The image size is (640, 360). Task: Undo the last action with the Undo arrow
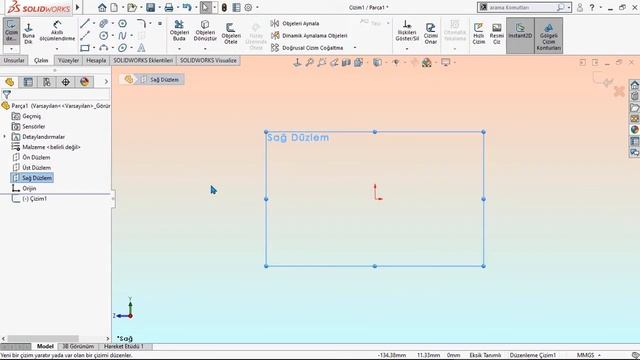pos(187,7)
